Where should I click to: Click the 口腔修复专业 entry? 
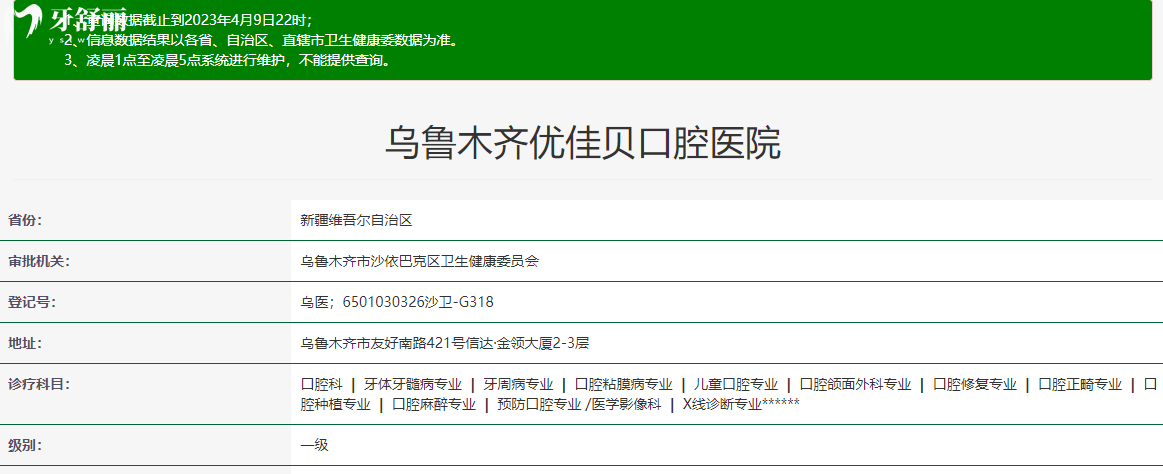click(x=975, y=384)
